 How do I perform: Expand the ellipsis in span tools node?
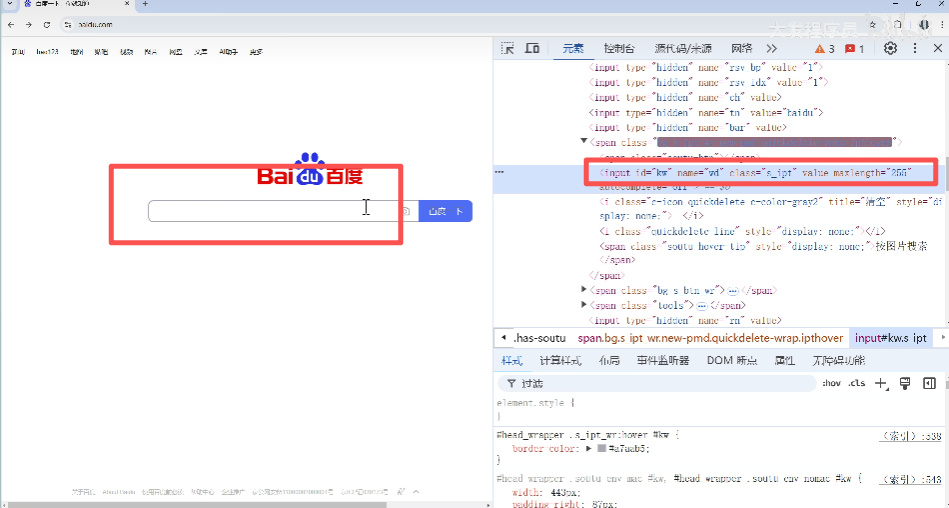click(x=701, y=306)
